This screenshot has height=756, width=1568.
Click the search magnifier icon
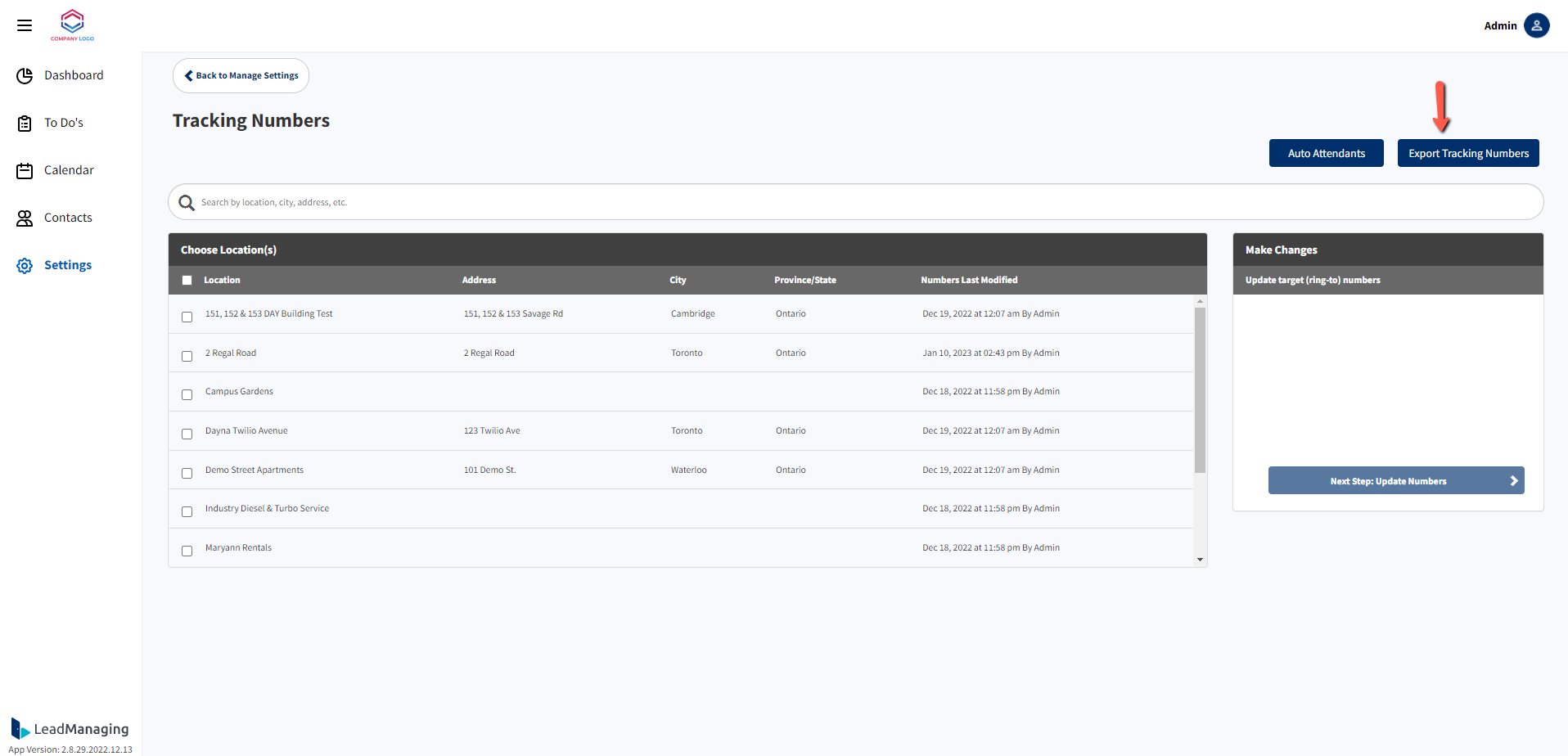pos(187,203)
